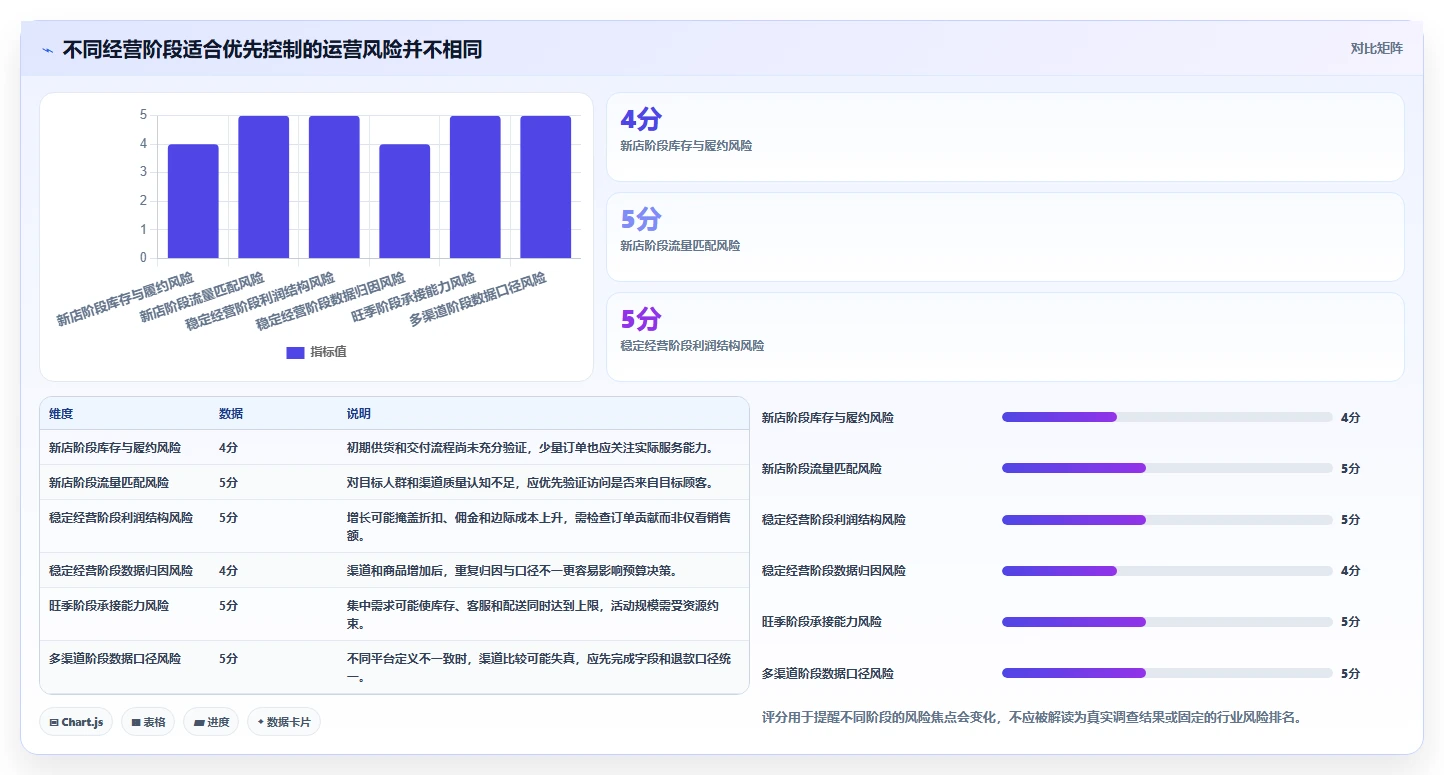Image resolution: width=1444 pixels, height=775 pixels.
Task: Click progress list label 旺季阶段承接能力风险
Action: (x=822, y=622)
